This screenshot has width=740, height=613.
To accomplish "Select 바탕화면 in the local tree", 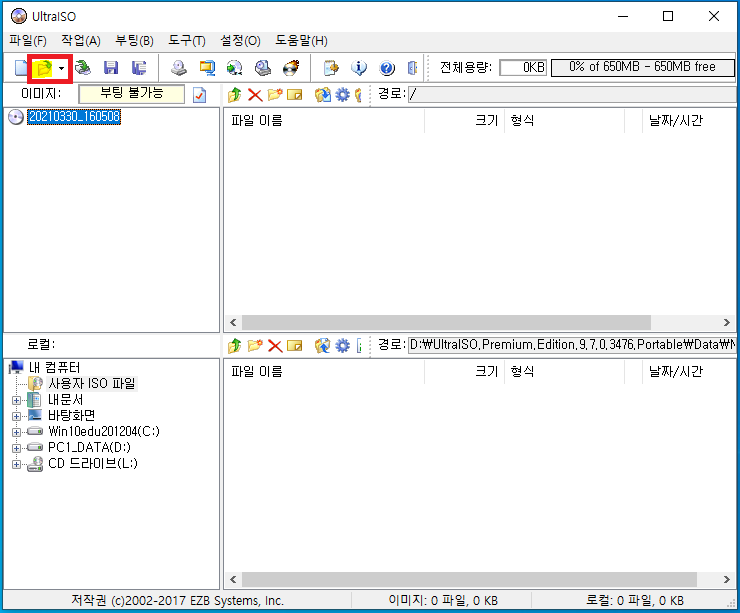I will click(x=72, y=416).
